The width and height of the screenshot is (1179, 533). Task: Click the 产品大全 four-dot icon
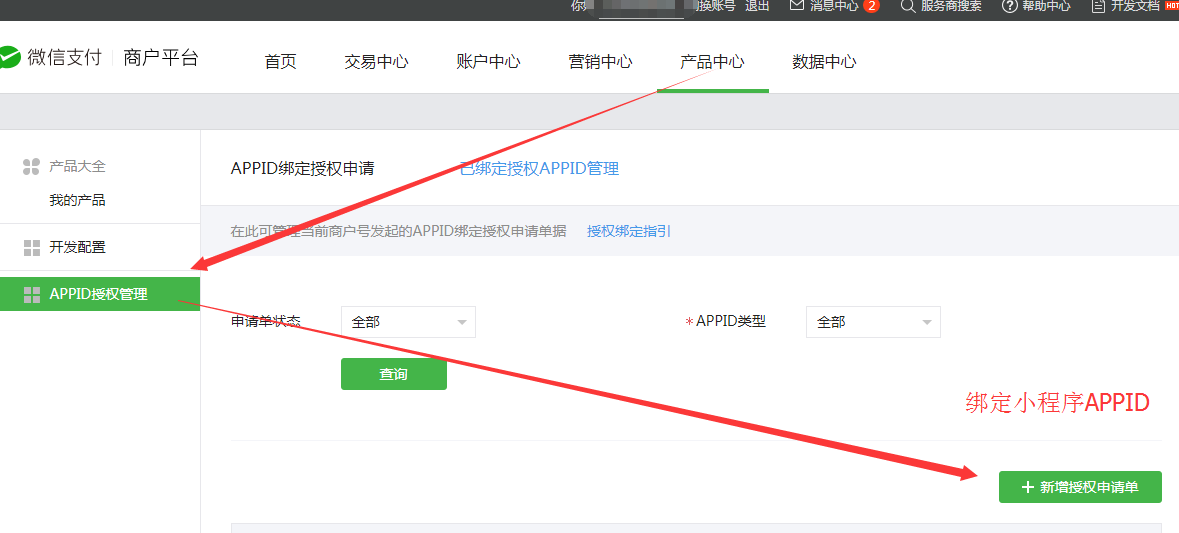point(31,167)
